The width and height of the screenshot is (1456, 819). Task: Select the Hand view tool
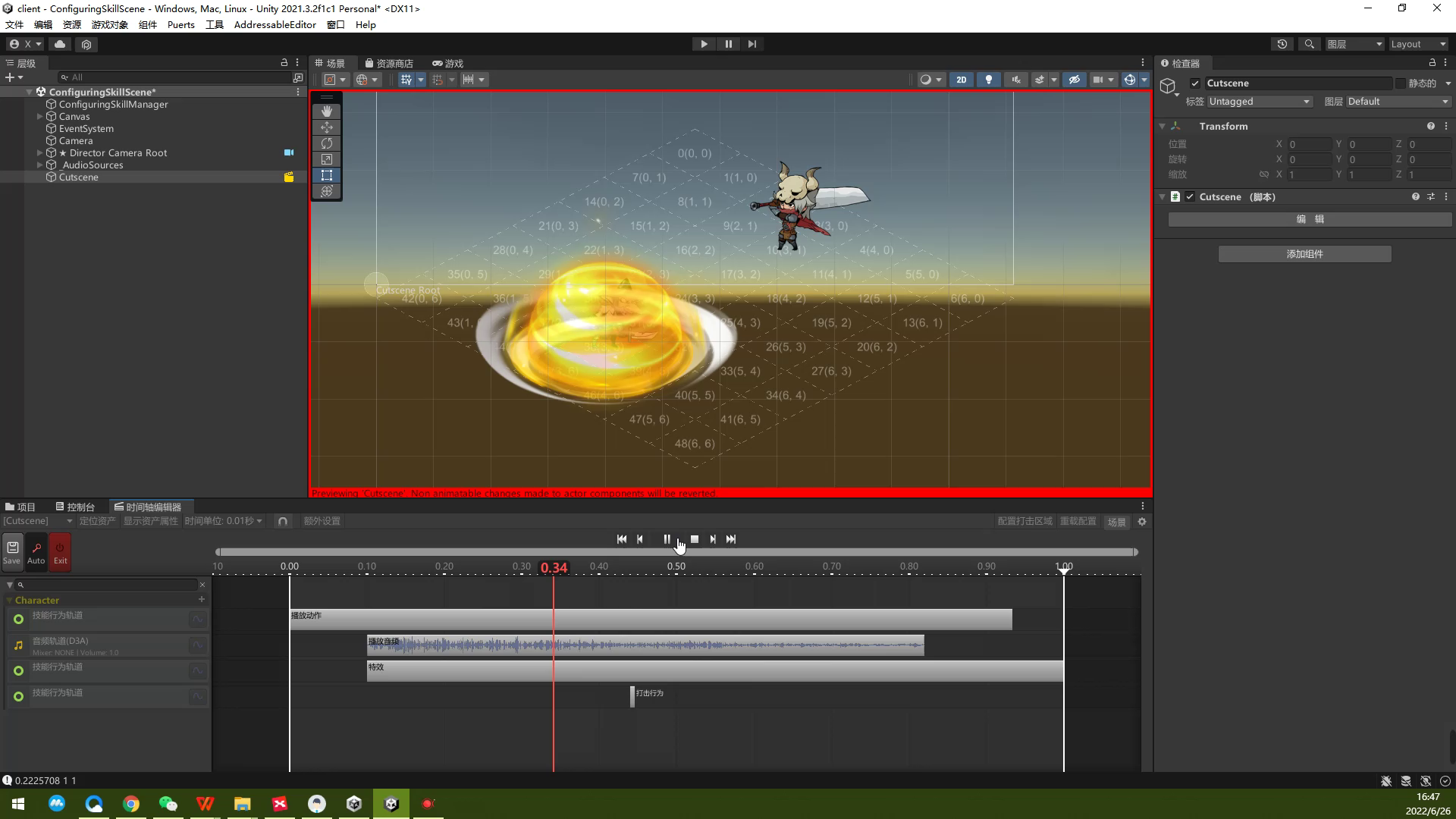click(327, 111)
